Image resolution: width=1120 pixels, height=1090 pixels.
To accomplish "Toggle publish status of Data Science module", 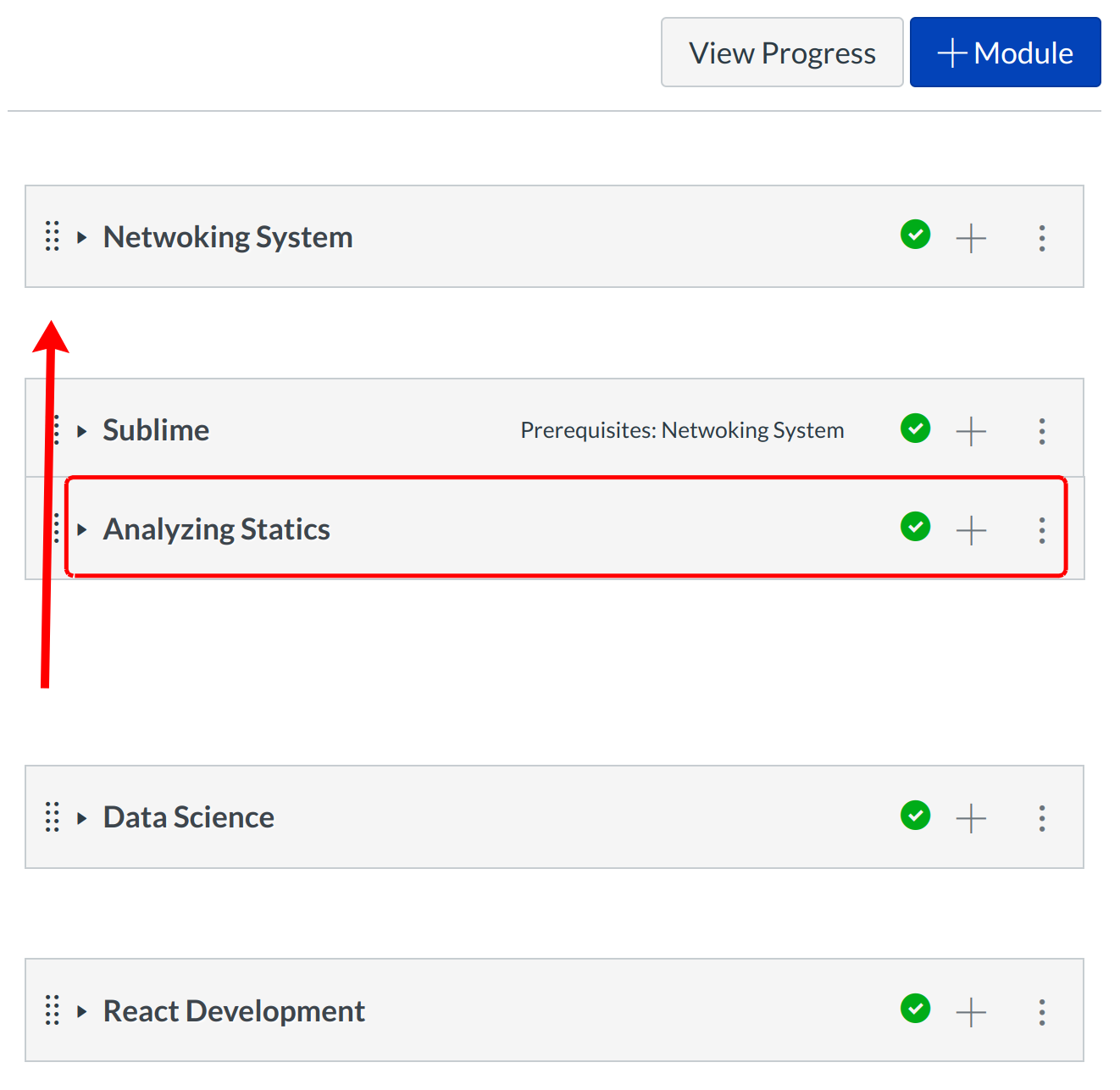I will (x=916, y=816).
